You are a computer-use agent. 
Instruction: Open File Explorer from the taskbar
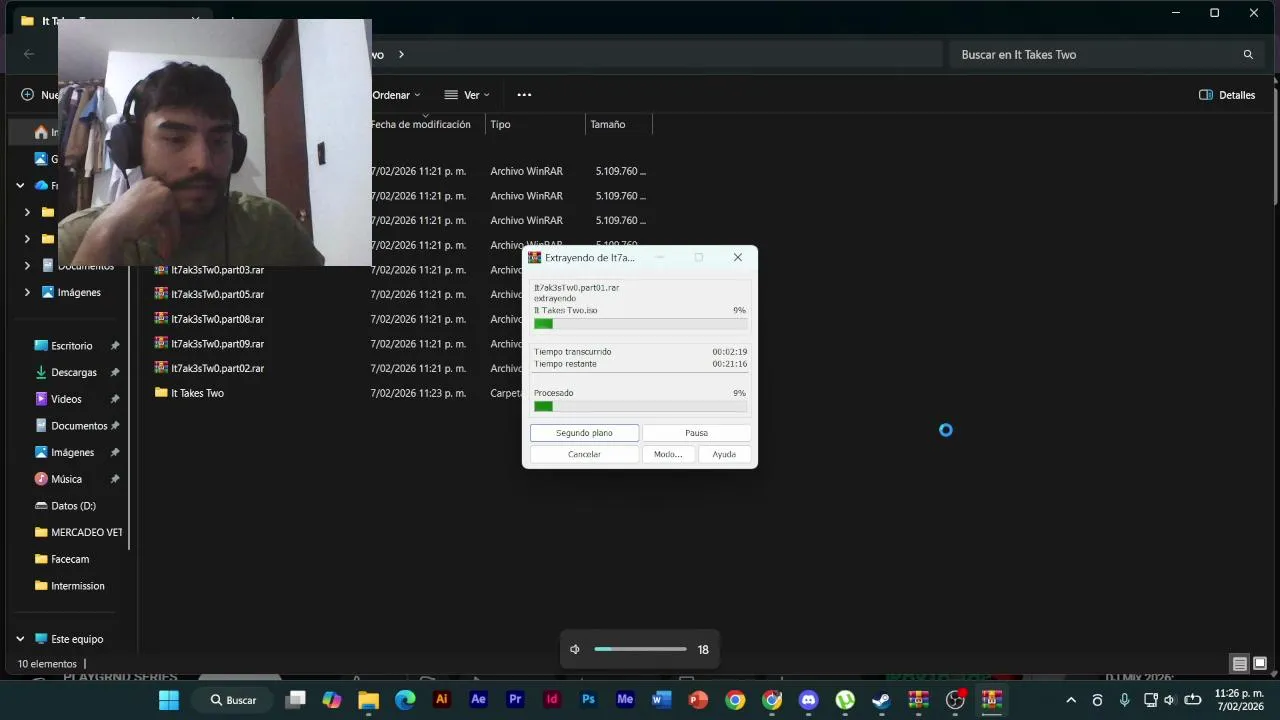click(x=368, y=700)
